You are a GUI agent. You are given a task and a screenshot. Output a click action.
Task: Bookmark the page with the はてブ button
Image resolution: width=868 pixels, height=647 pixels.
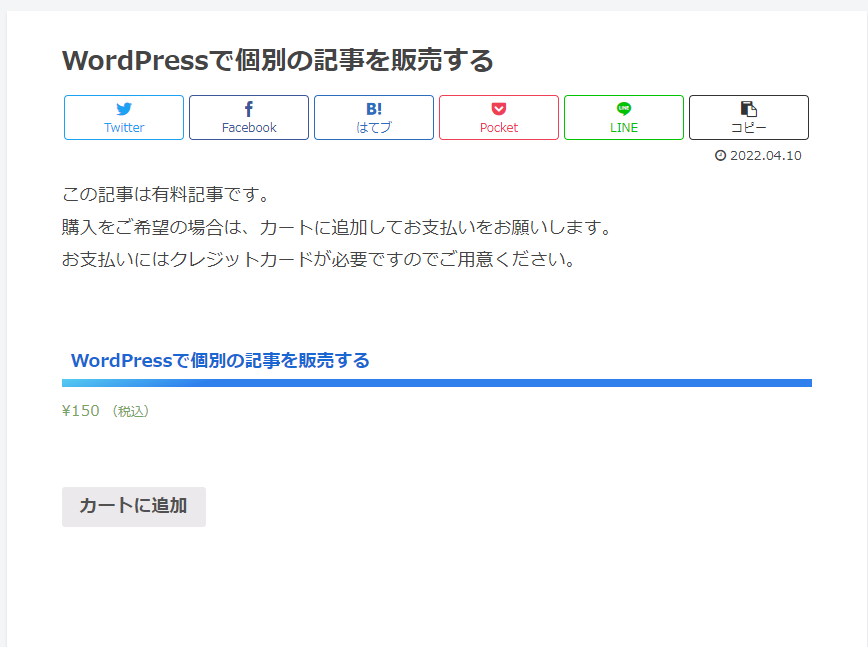coord(374,117)
